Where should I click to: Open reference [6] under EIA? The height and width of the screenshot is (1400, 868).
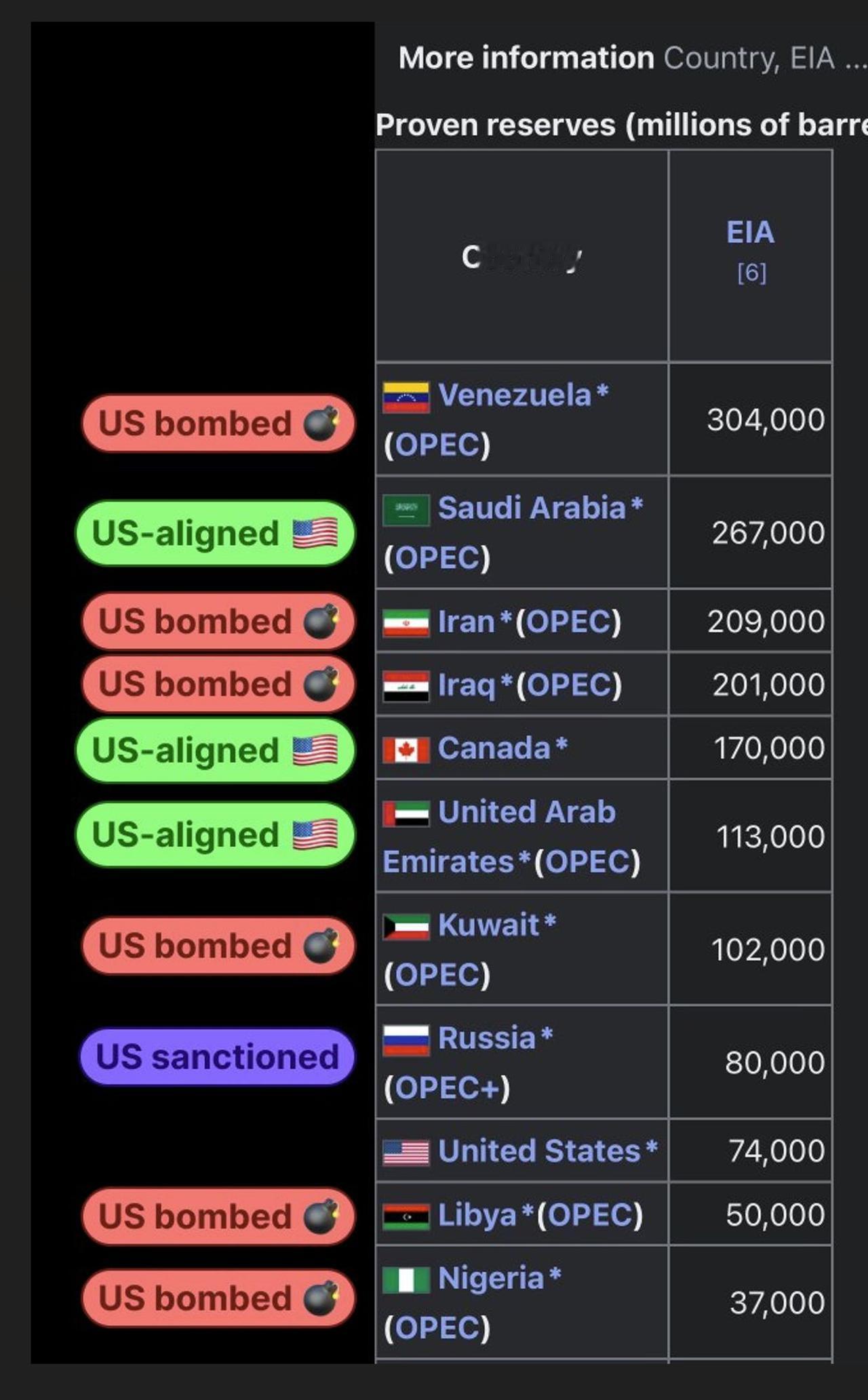pos(751,273)
